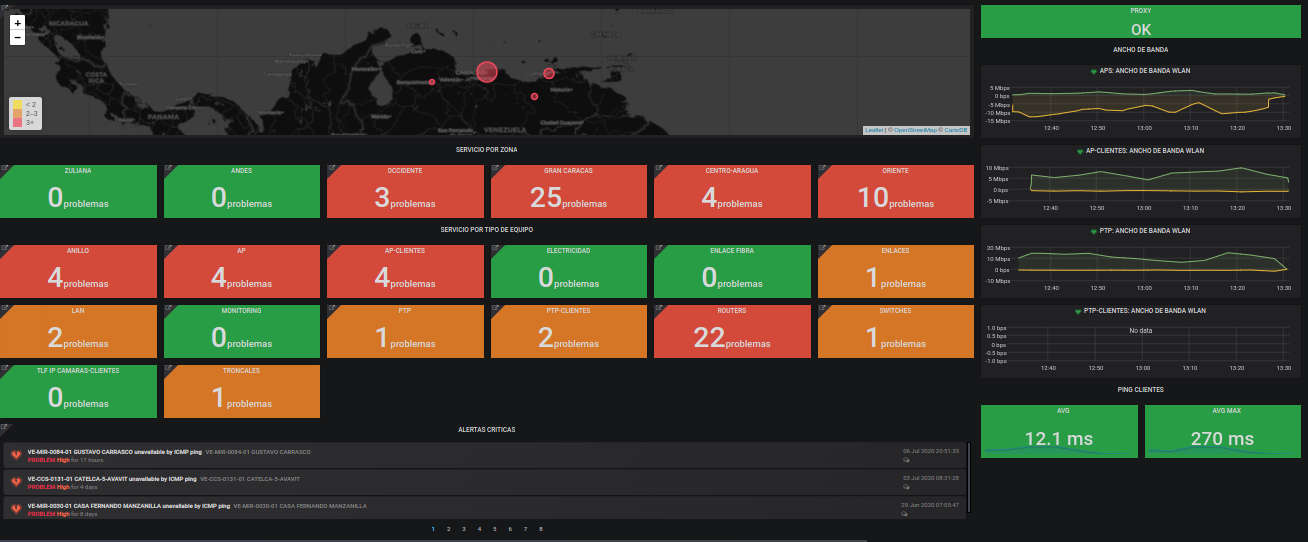1308x542 pixels.
Task: Go to page 8 of critical alerts
Action: 541,529
